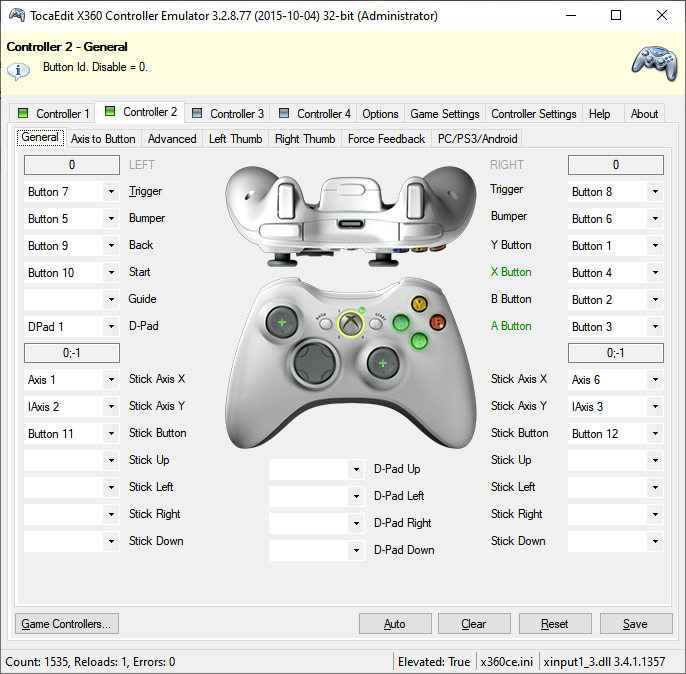Click the Xbox Guide button on the controller image

[x=350, y=324]
